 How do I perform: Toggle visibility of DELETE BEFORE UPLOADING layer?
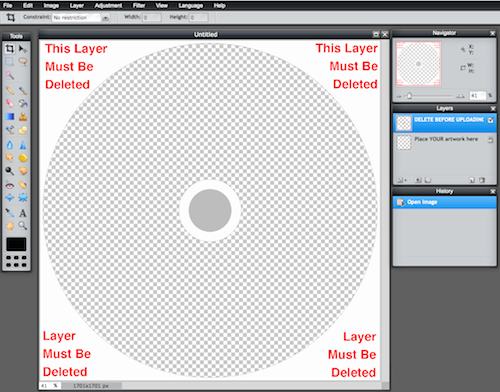tap(490, 120)
